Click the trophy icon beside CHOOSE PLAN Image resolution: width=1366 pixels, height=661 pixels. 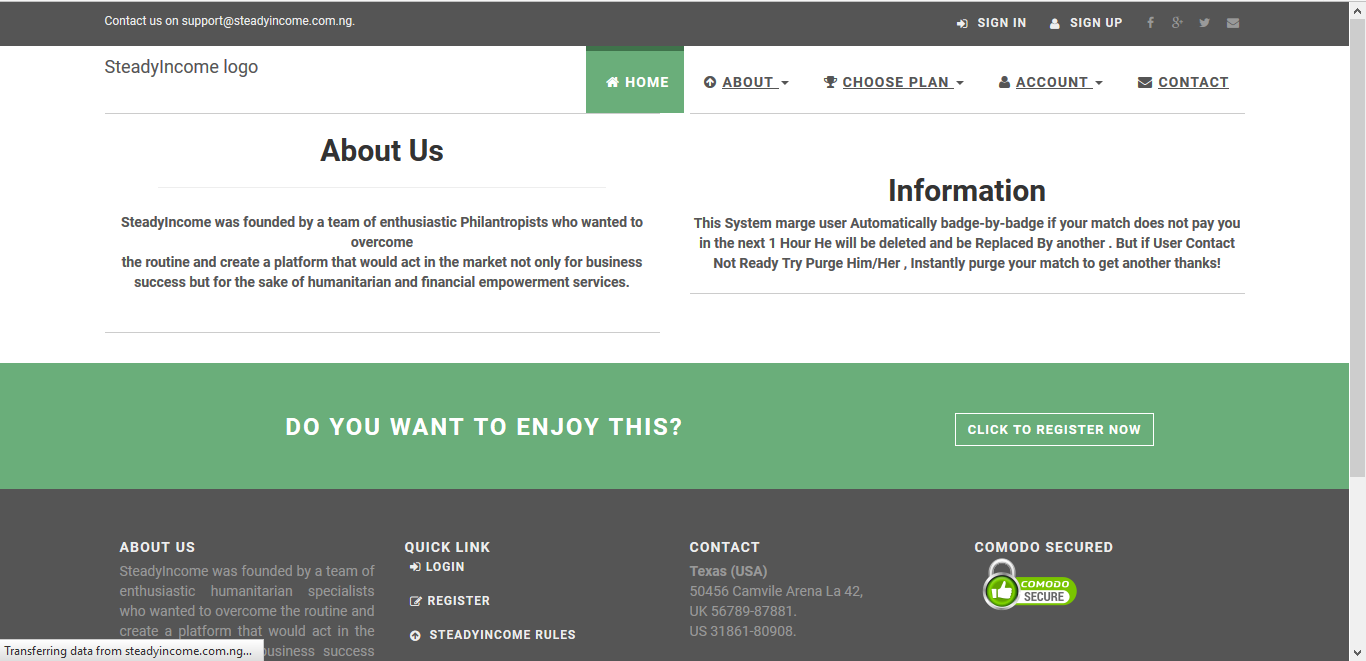click(830, 82)
